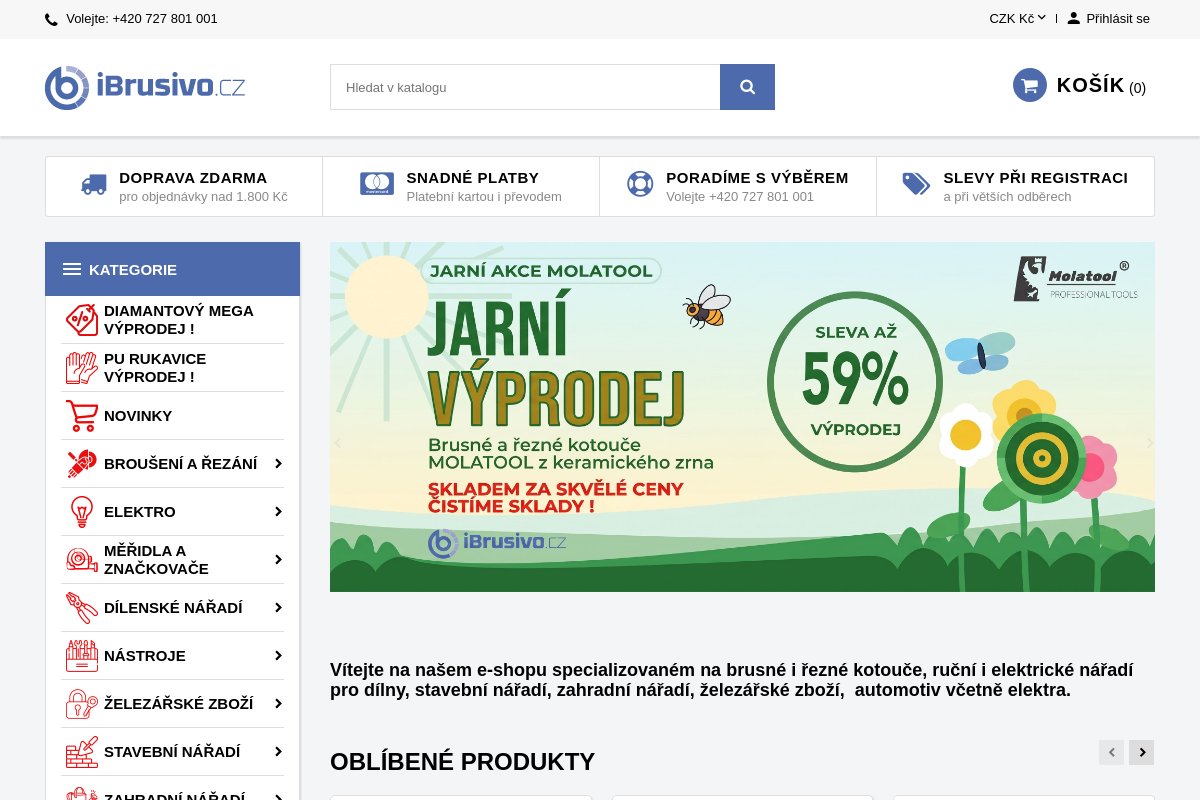Click the delivery truck icon for Doprava zdarma

94,184
